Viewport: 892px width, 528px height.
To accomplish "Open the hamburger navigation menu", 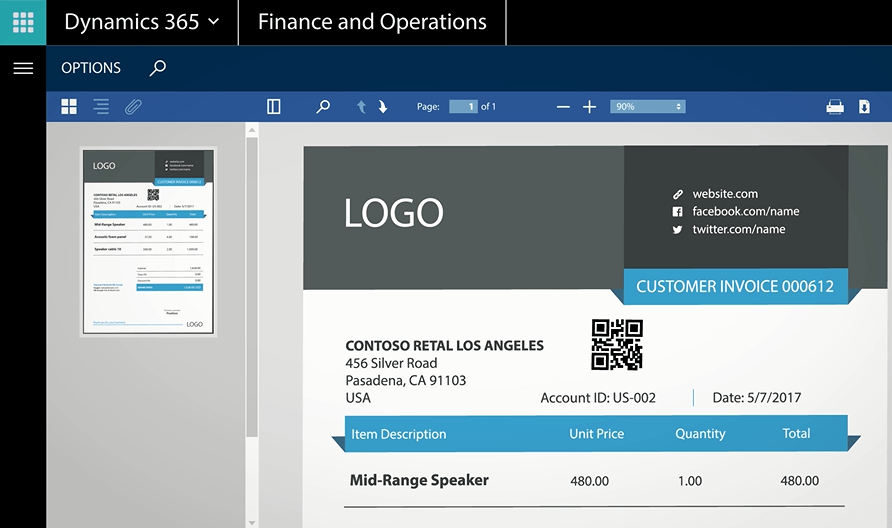I will tap(22, 68).
